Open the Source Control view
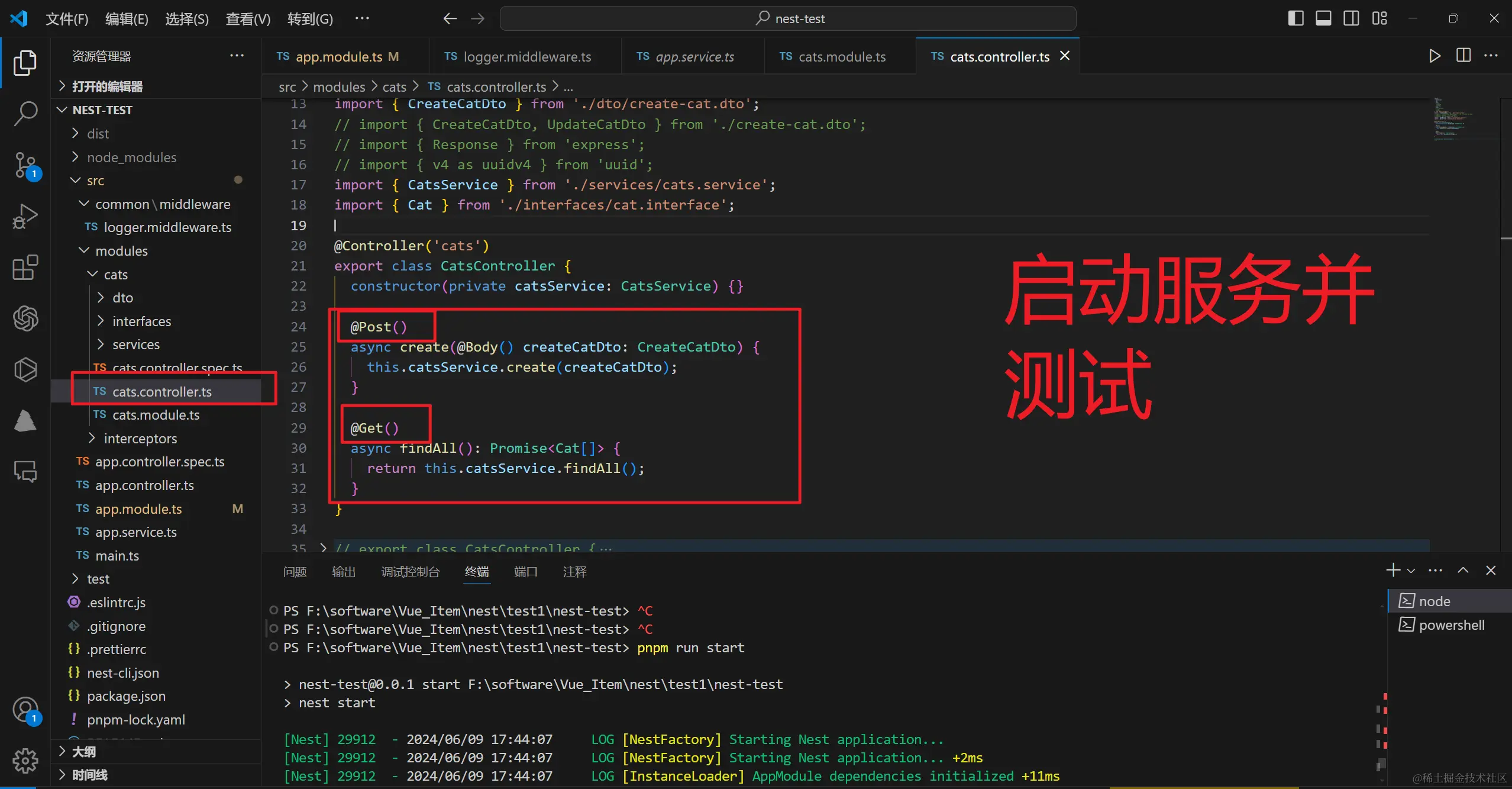 tap(25, 165)
